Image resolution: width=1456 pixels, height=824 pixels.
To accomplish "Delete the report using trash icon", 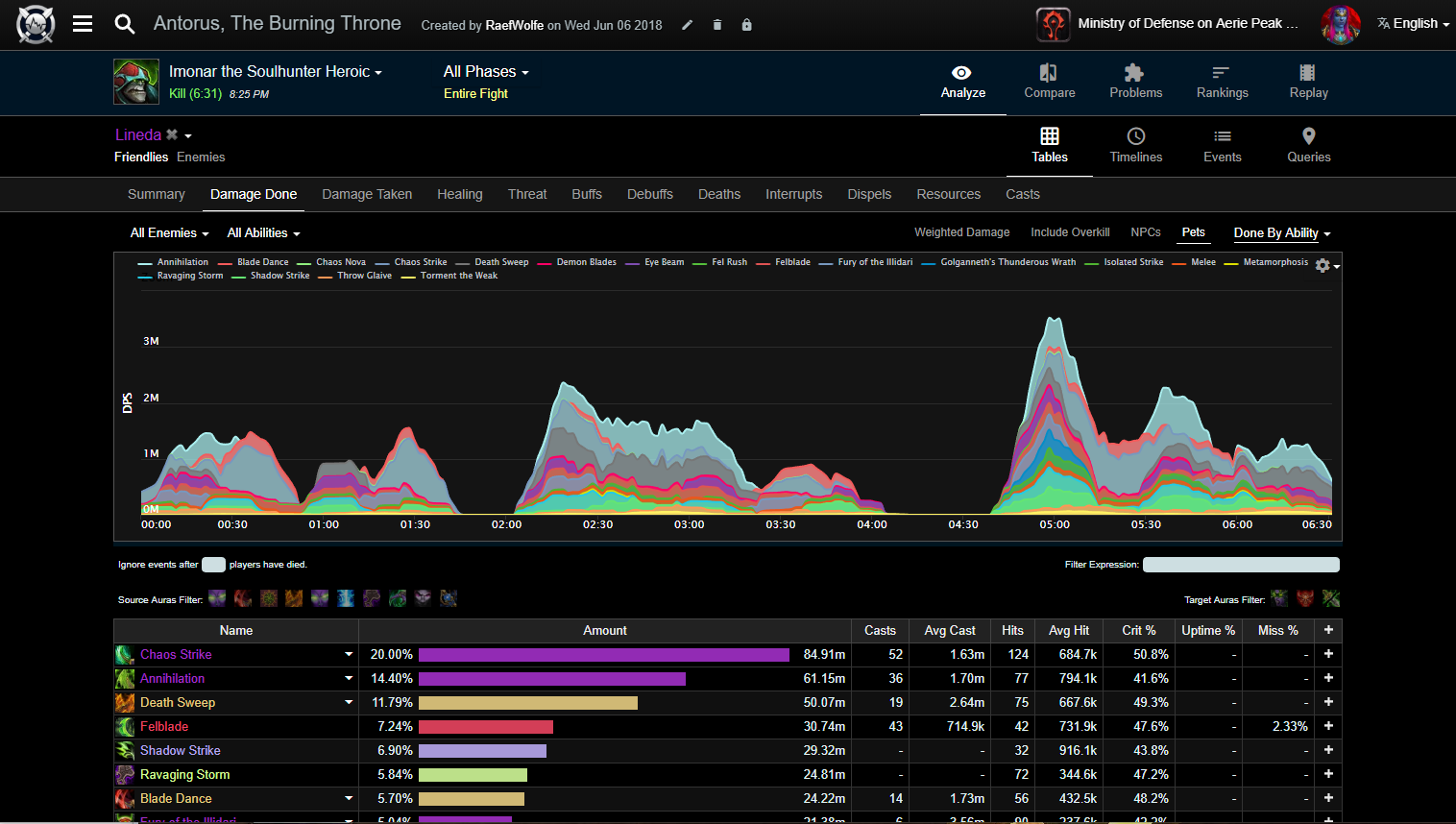I will [x=716, y=25].
